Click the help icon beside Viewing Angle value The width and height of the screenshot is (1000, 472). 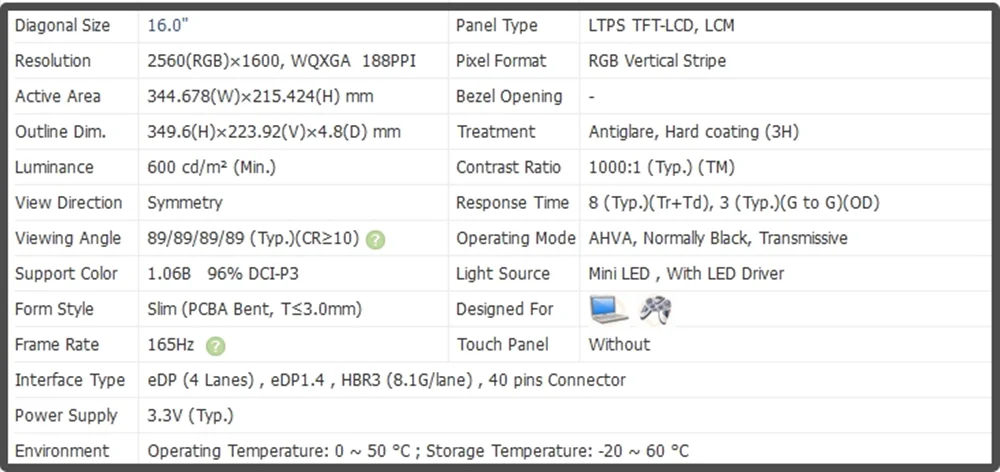tap(375, 239)
